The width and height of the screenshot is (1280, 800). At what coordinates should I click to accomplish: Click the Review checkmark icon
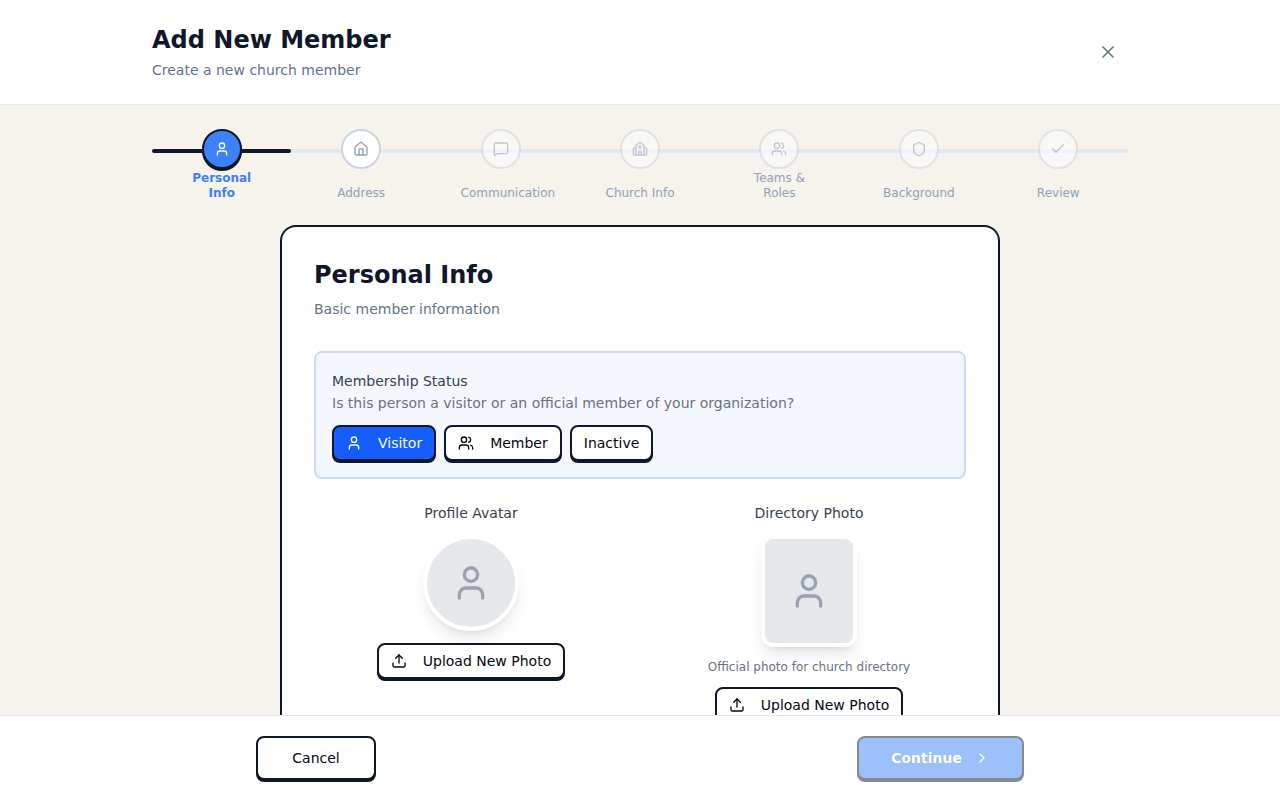click(x=1057, y=148)
